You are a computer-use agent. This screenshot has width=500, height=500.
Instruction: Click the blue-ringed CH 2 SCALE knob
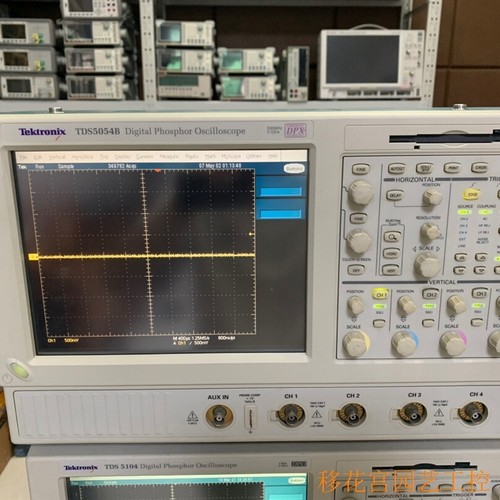(x=405, y=343)
